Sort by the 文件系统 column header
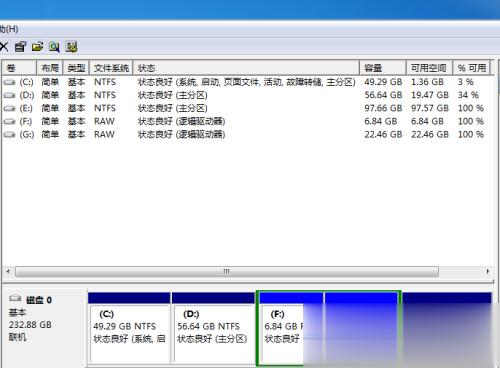This screenshot has height=368, width=500. click(x=111, y=68)
